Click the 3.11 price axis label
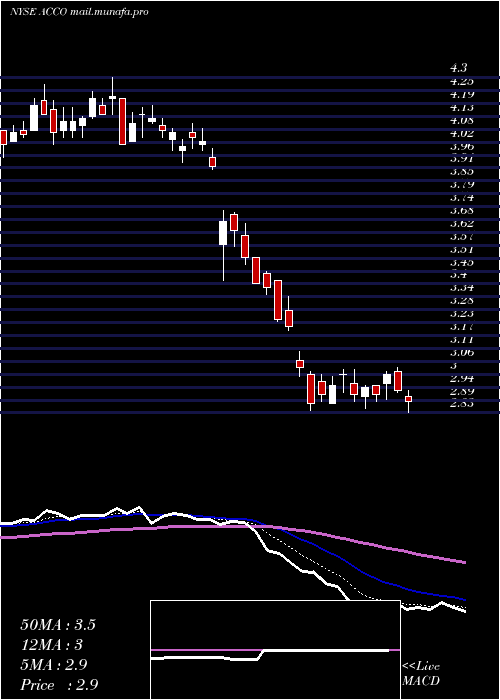500x700 pixels. [462, 340]
